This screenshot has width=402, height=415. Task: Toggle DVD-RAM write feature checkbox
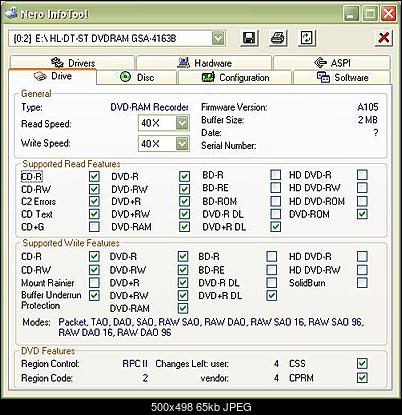(183, 308)
